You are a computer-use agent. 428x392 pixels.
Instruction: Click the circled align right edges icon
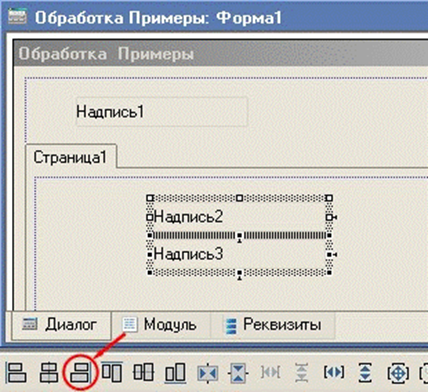80,372
